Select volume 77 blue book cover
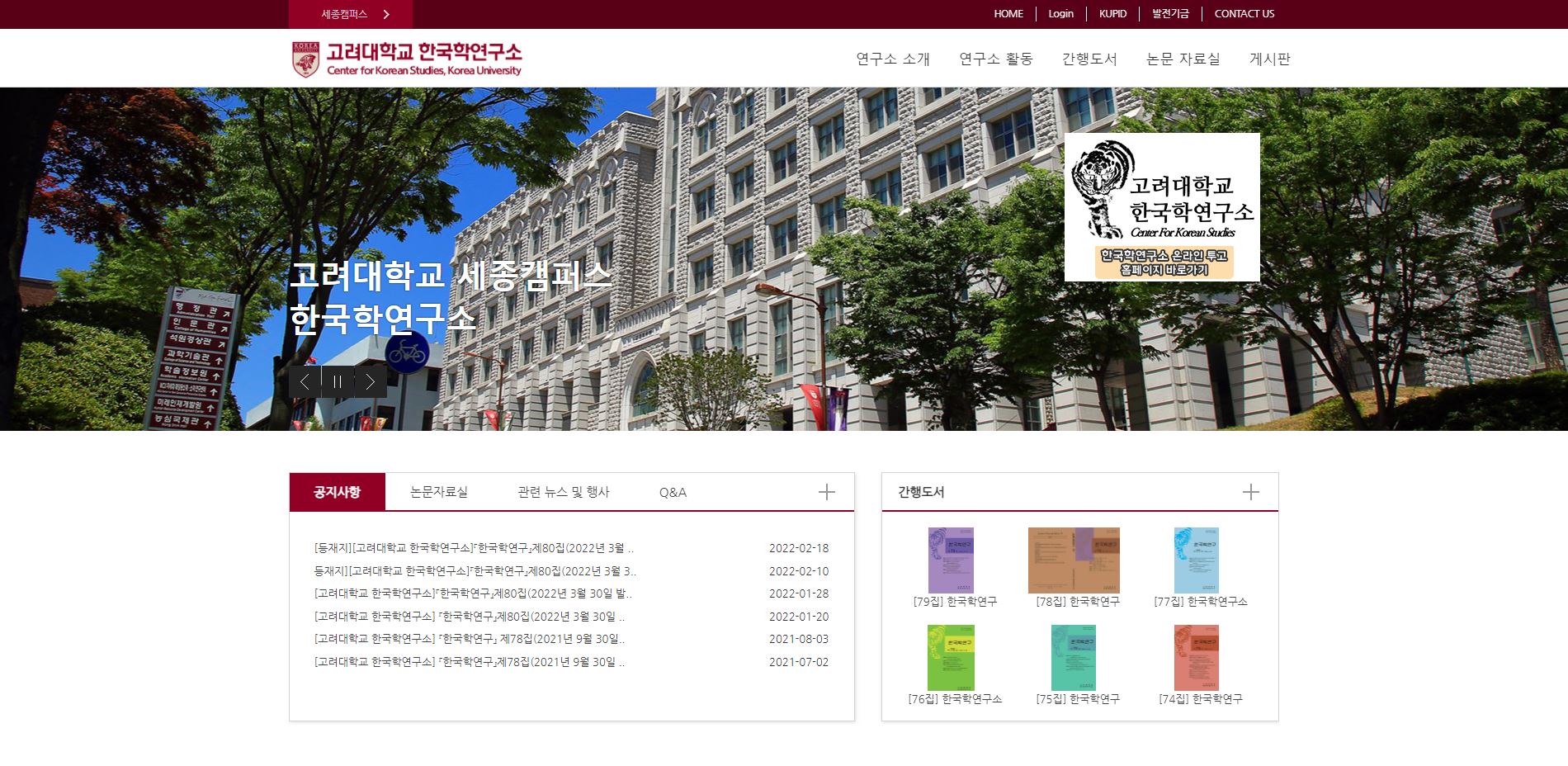The width and height of the screenshot is (1568, 766). (x=1196, y=560)
